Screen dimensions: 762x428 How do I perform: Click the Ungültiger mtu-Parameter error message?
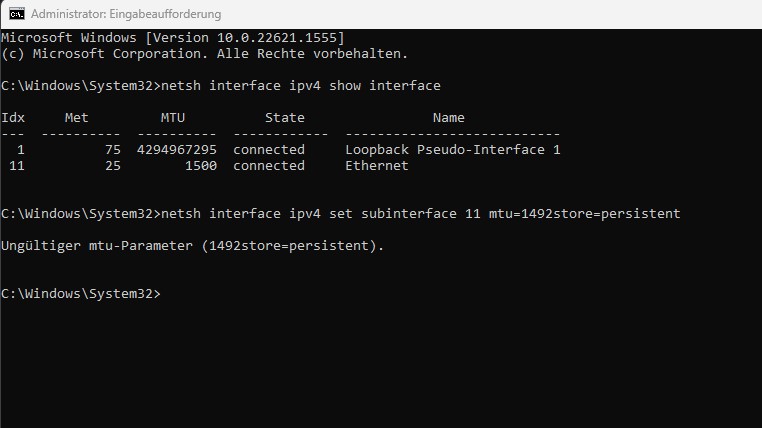[x=192, y=246]
